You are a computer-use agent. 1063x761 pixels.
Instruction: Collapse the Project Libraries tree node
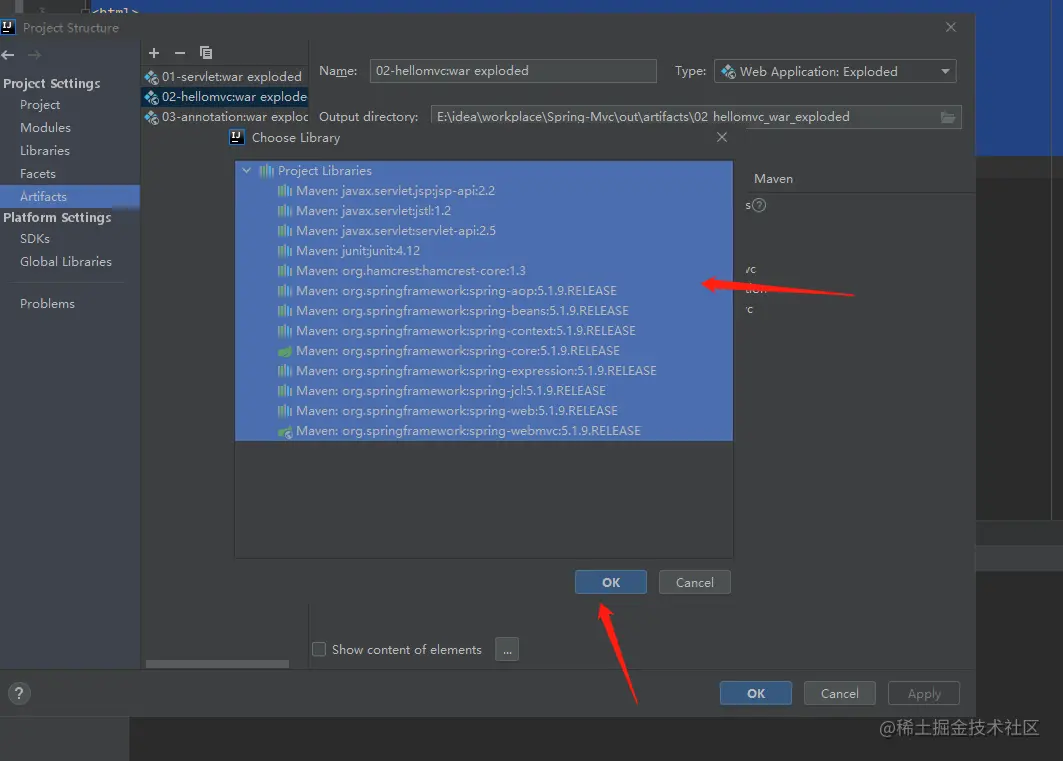coord(247,171)
